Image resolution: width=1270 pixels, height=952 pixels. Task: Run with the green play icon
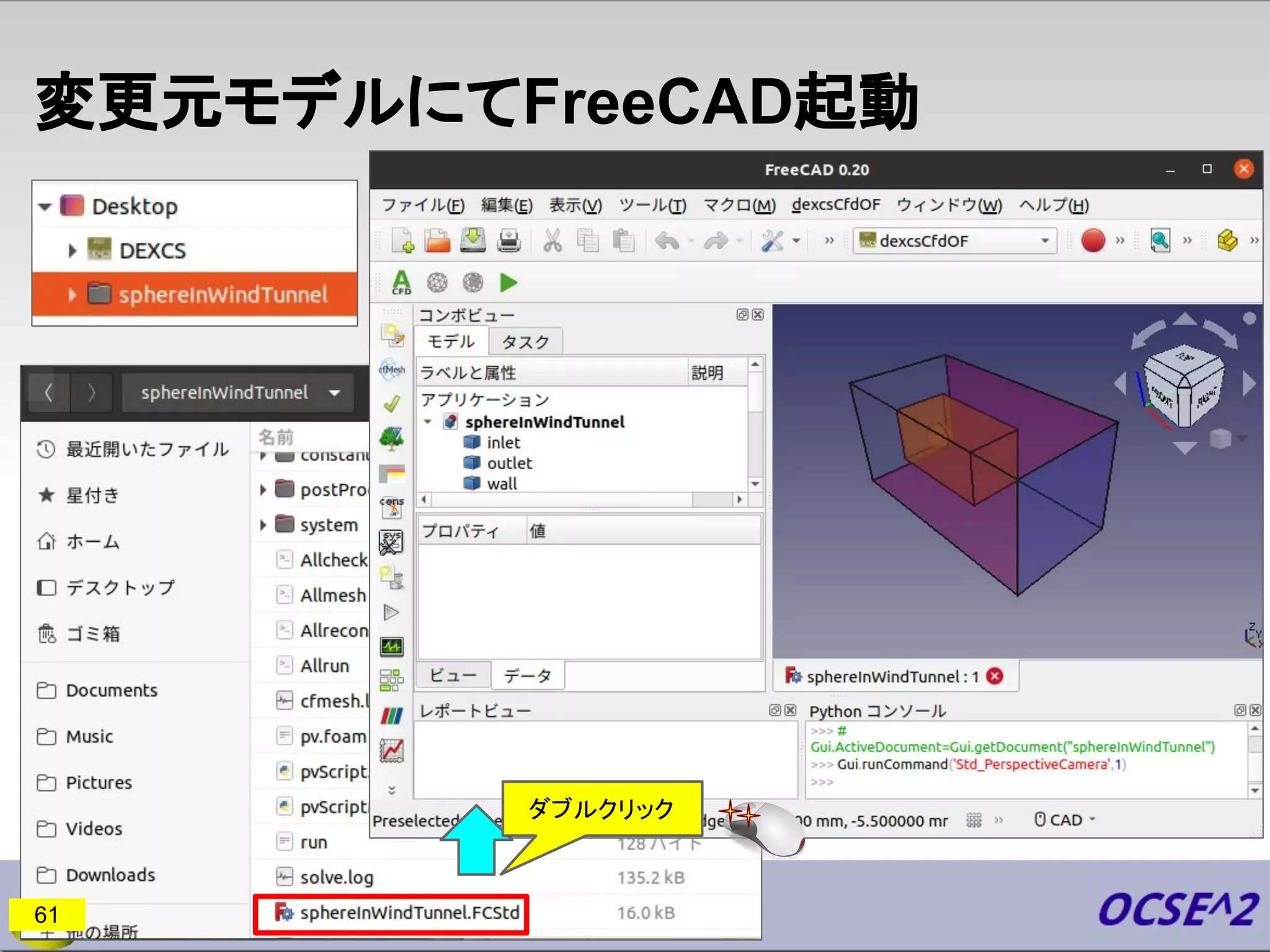pyautogui.click(x=508, y=283)
